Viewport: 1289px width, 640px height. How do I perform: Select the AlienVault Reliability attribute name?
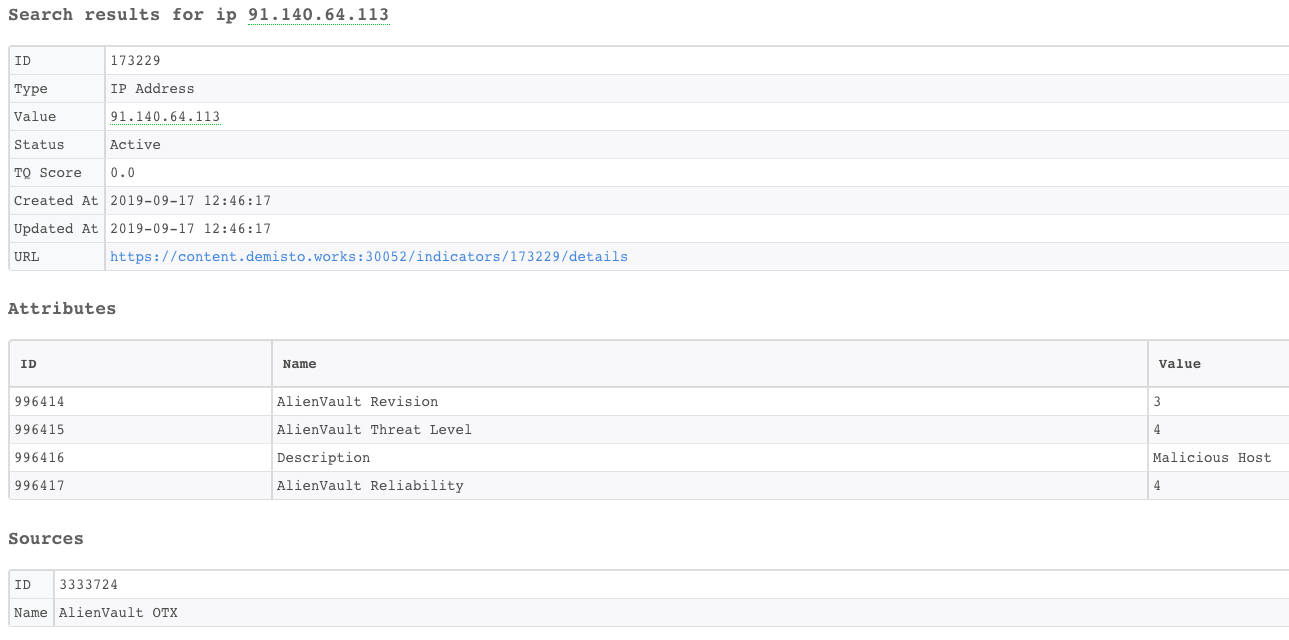(x=370, y=486)
